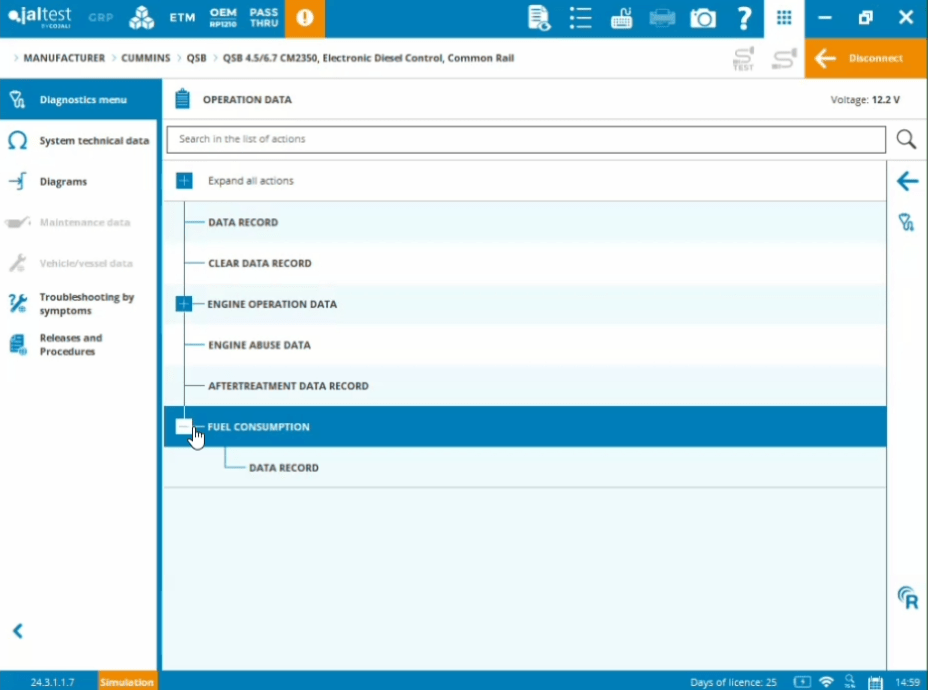Viewport: 928px width, 690px height.
Task: Click the checklist list icon in top toolbar
Action: coord(580,18)
